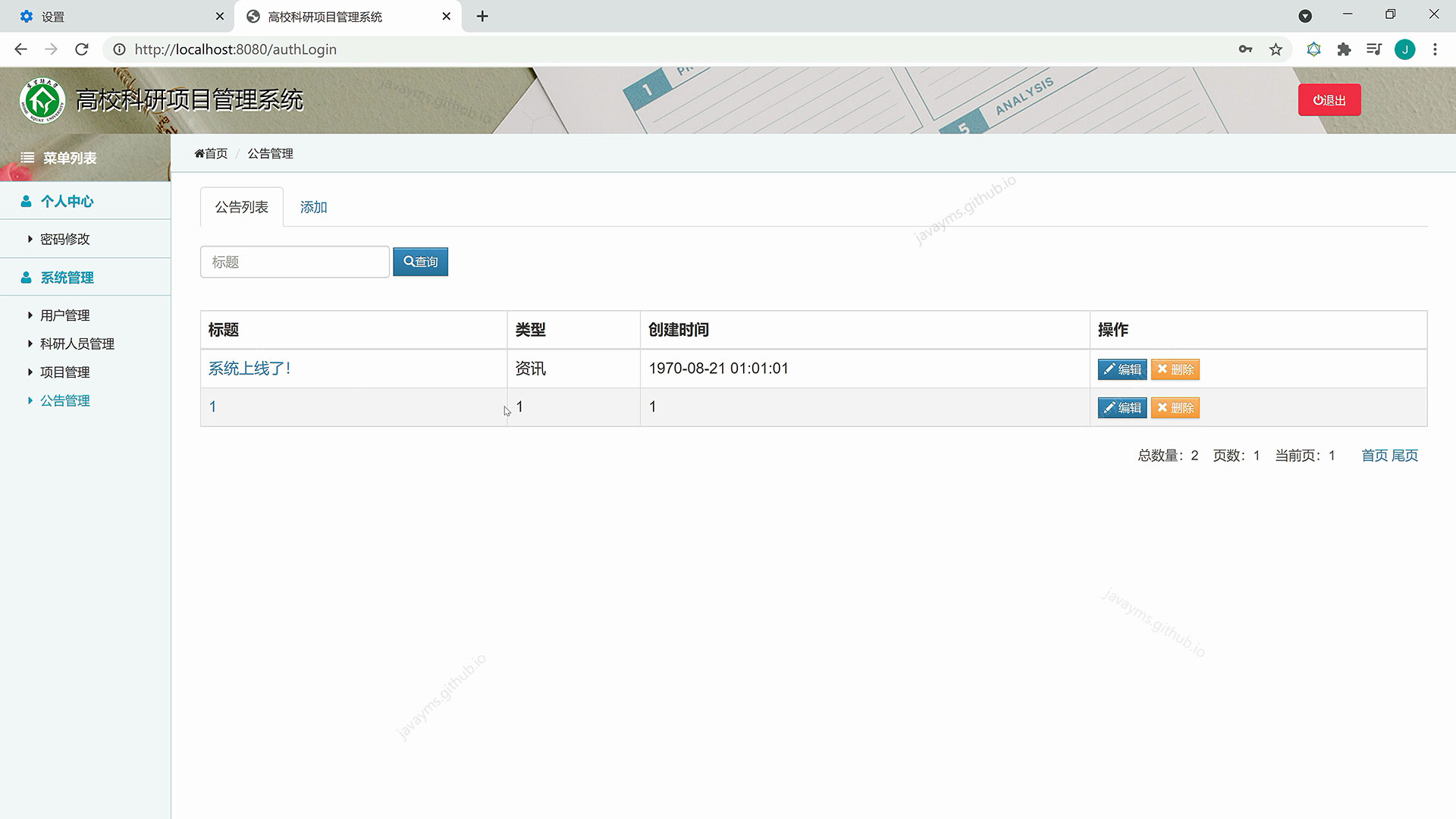Expand the 用户管理 menu item
1456x819 pixels.
(x=64, y=315)
